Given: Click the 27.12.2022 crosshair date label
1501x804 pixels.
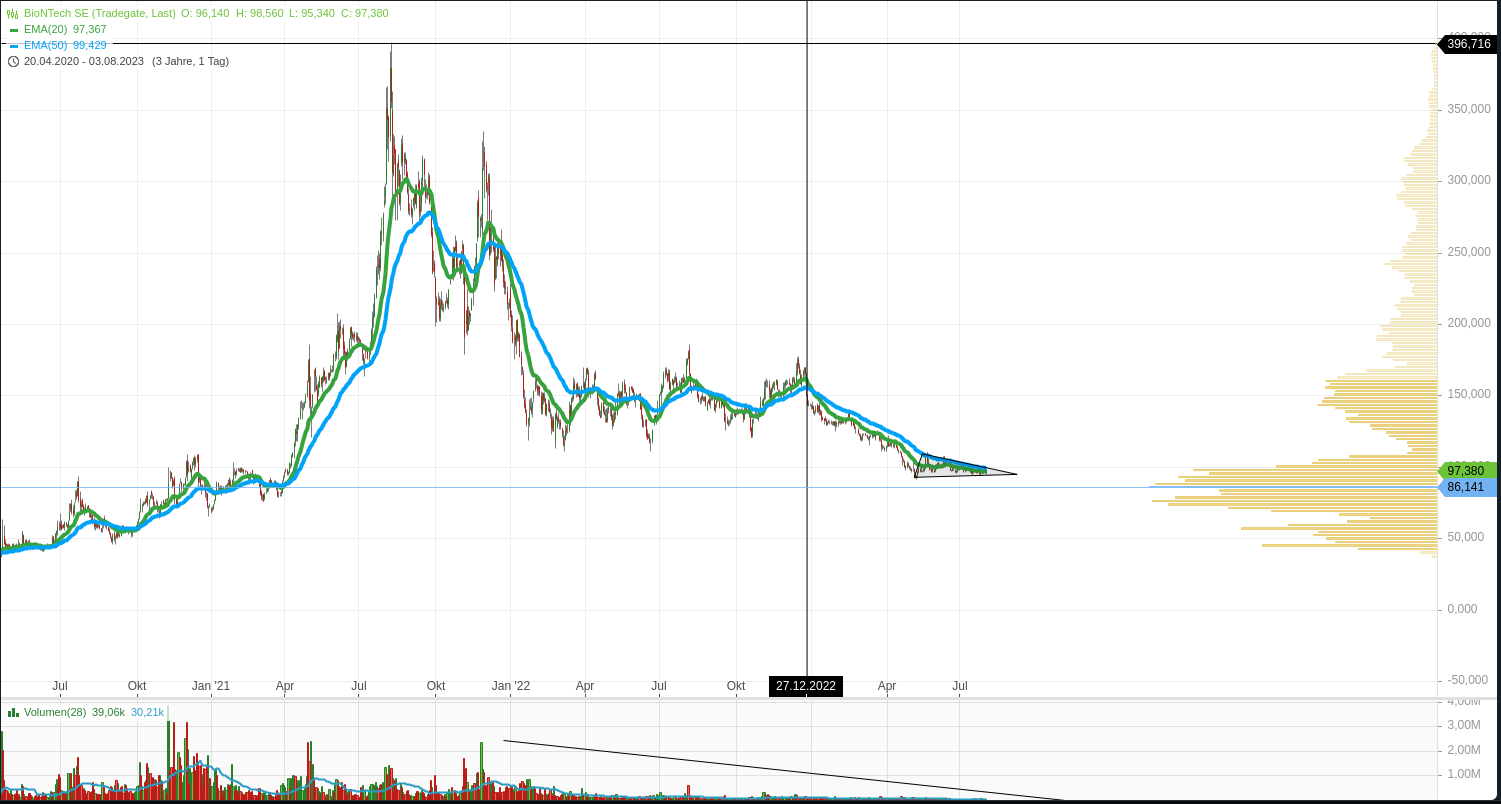Looking at the screenshot, I should [806, 686].
